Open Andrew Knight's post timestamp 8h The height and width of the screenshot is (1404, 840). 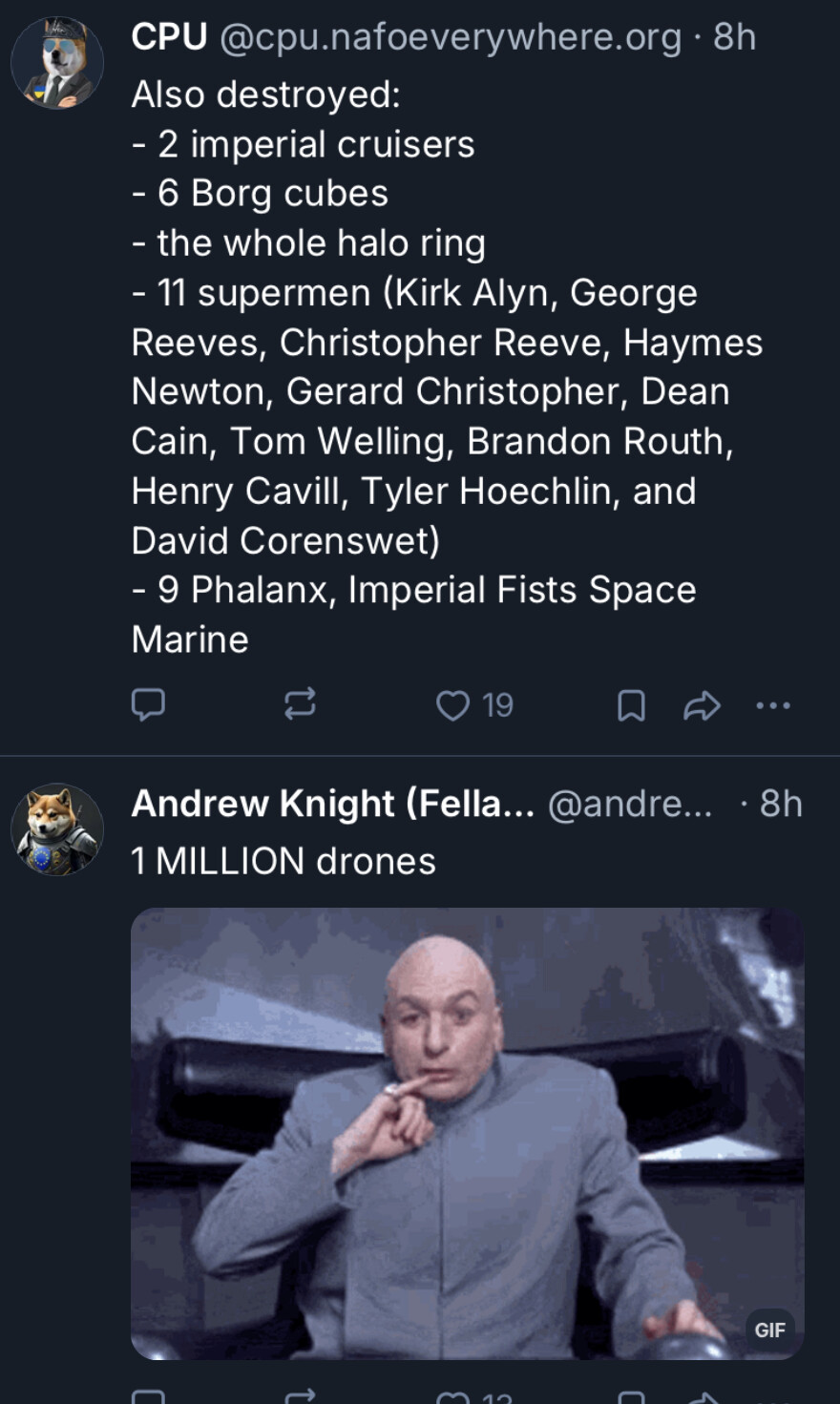click(781, 804)
